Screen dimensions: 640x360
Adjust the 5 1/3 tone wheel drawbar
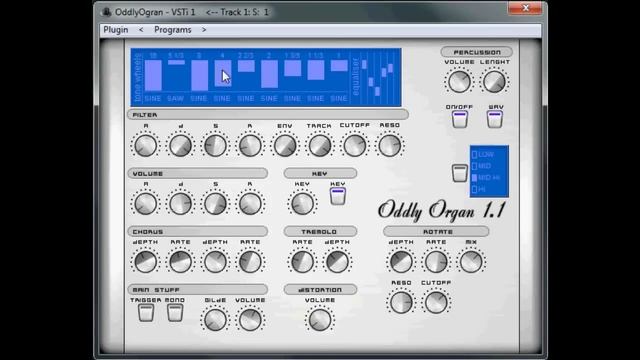pyautogui.click(x=176, y=62)
